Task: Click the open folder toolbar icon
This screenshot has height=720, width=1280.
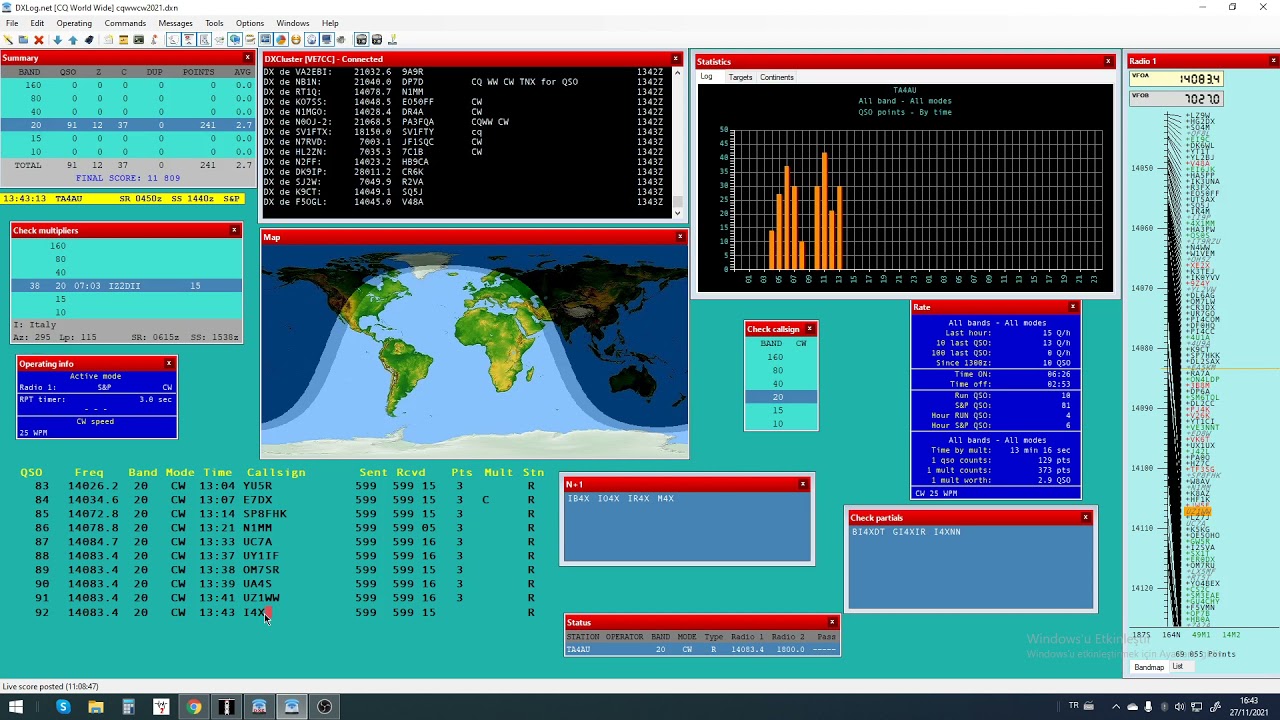Action: coord(23,40)
